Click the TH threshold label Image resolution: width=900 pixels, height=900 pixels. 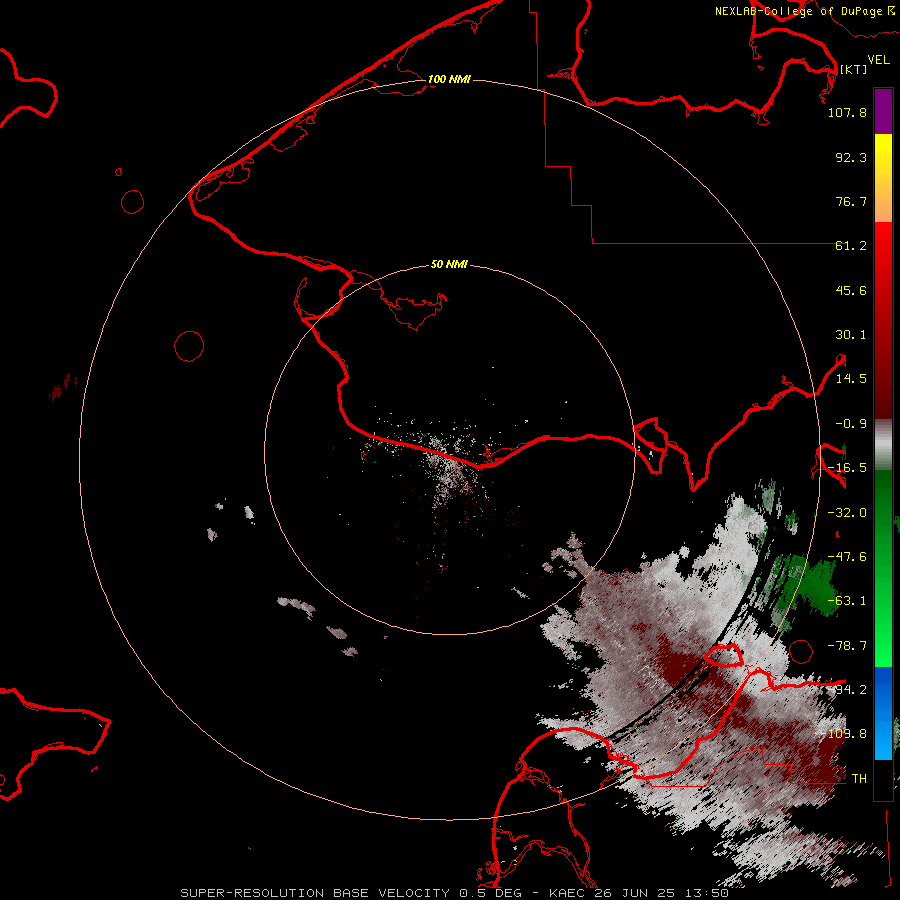859,779
